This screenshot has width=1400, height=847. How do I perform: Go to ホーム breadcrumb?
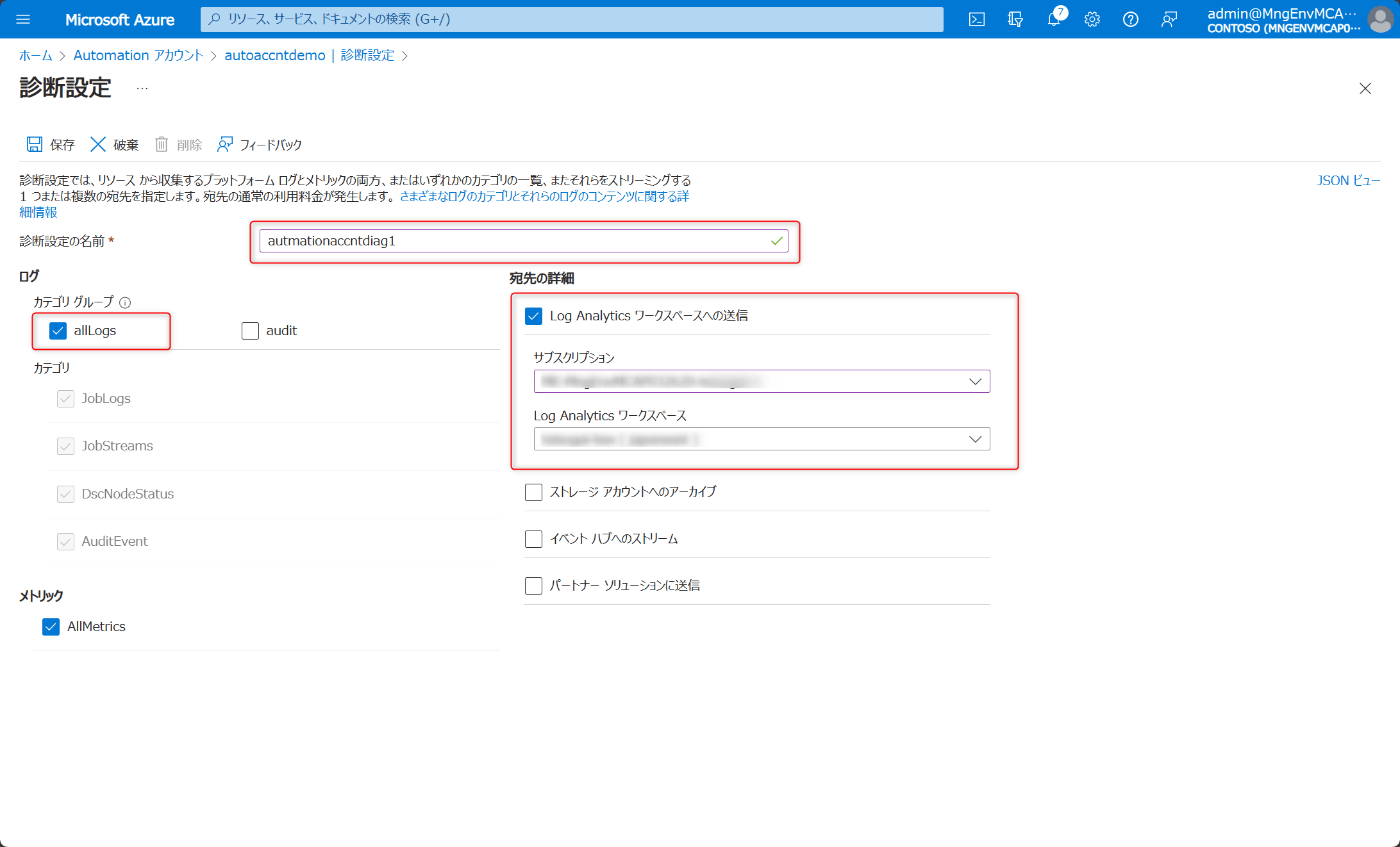click(36, 56)
